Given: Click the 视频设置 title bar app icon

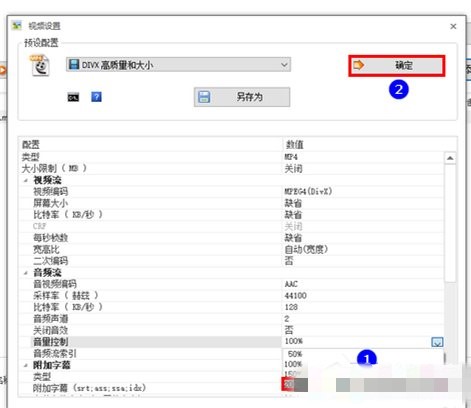Looking at the screenshot, I should click(x=16, y=26).
